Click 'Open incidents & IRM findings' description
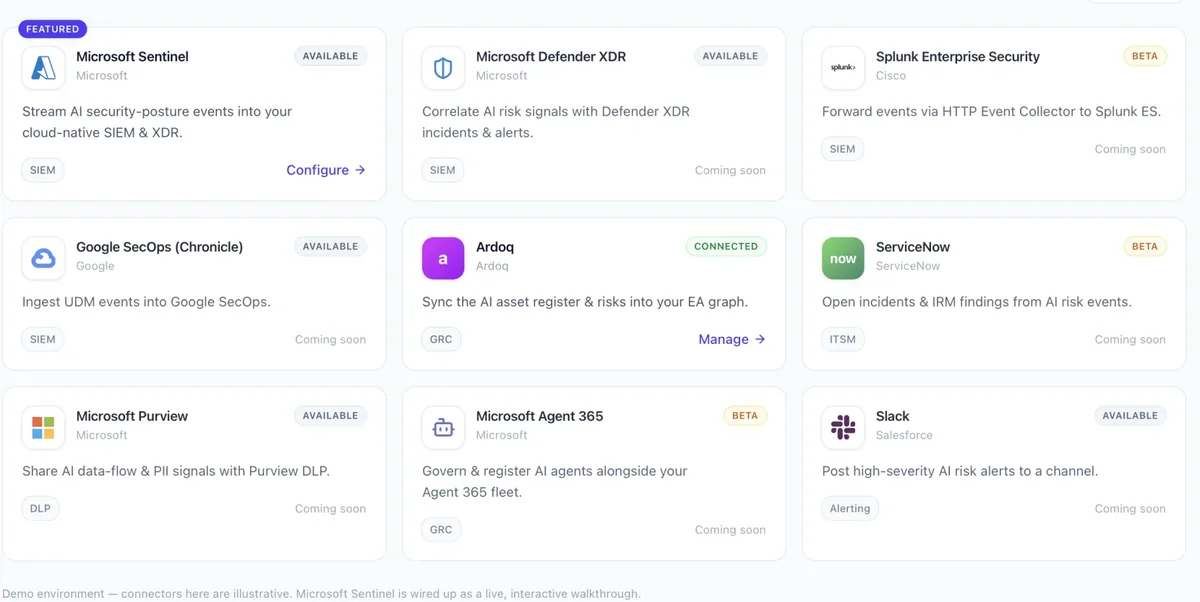The image size is (1200, 602). (977, 301)
